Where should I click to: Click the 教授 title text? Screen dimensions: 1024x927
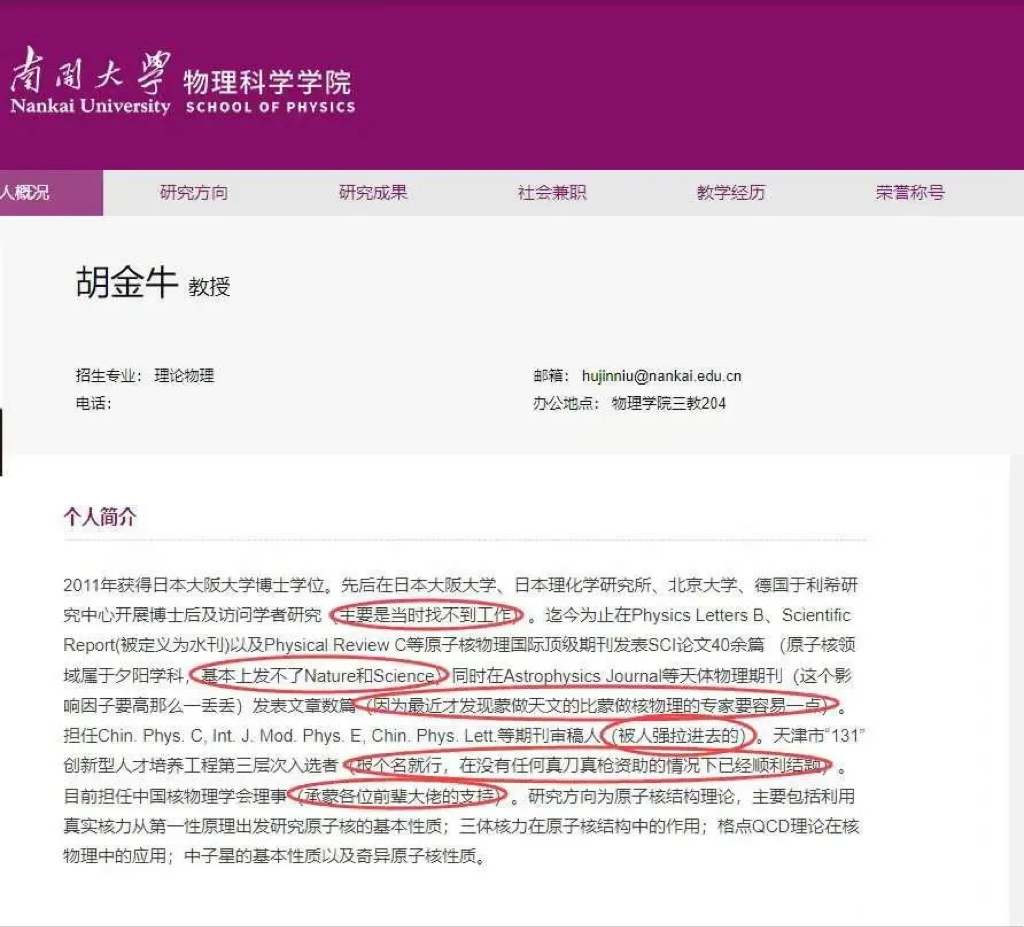[x=209, y=287]
